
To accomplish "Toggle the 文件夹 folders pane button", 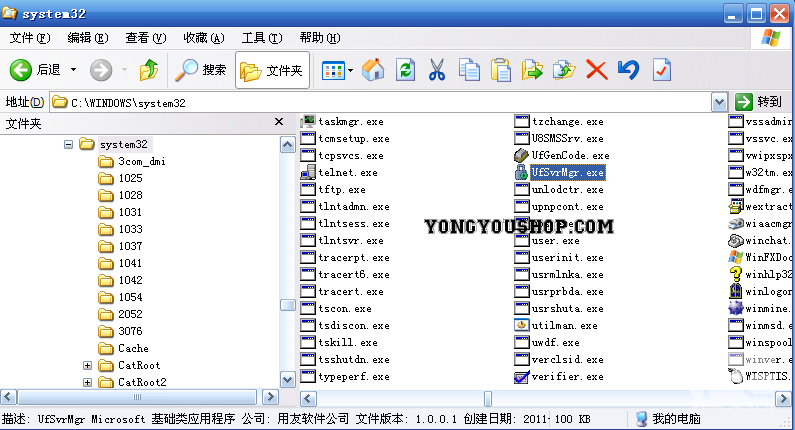I will (x=272, y=70).
